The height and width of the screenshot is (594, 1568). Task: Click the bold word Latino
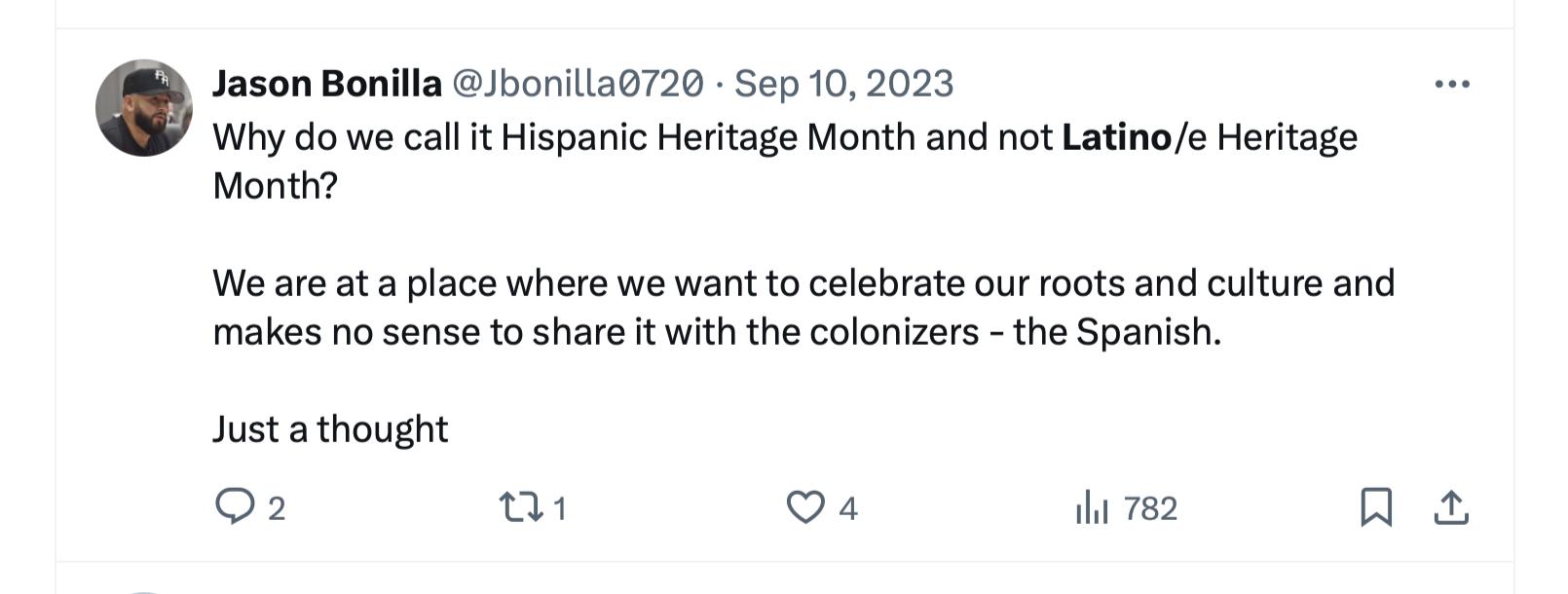(x=1116, y=137)
